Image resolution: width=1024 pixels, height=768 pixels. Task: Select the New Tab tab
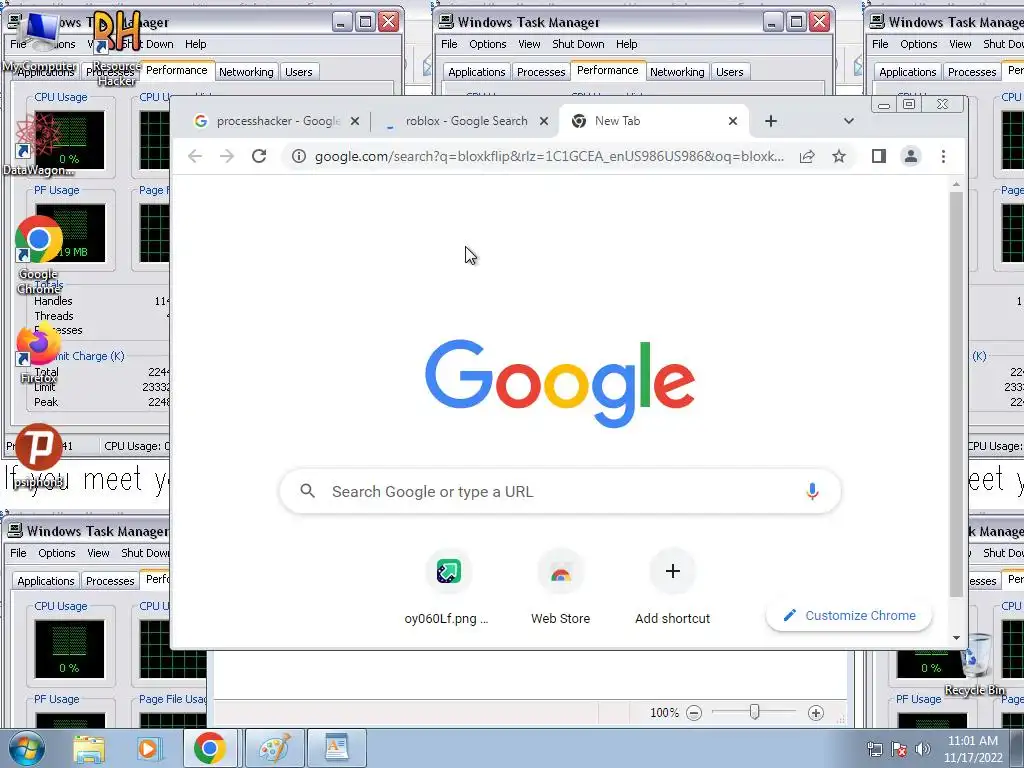point(653,121)
